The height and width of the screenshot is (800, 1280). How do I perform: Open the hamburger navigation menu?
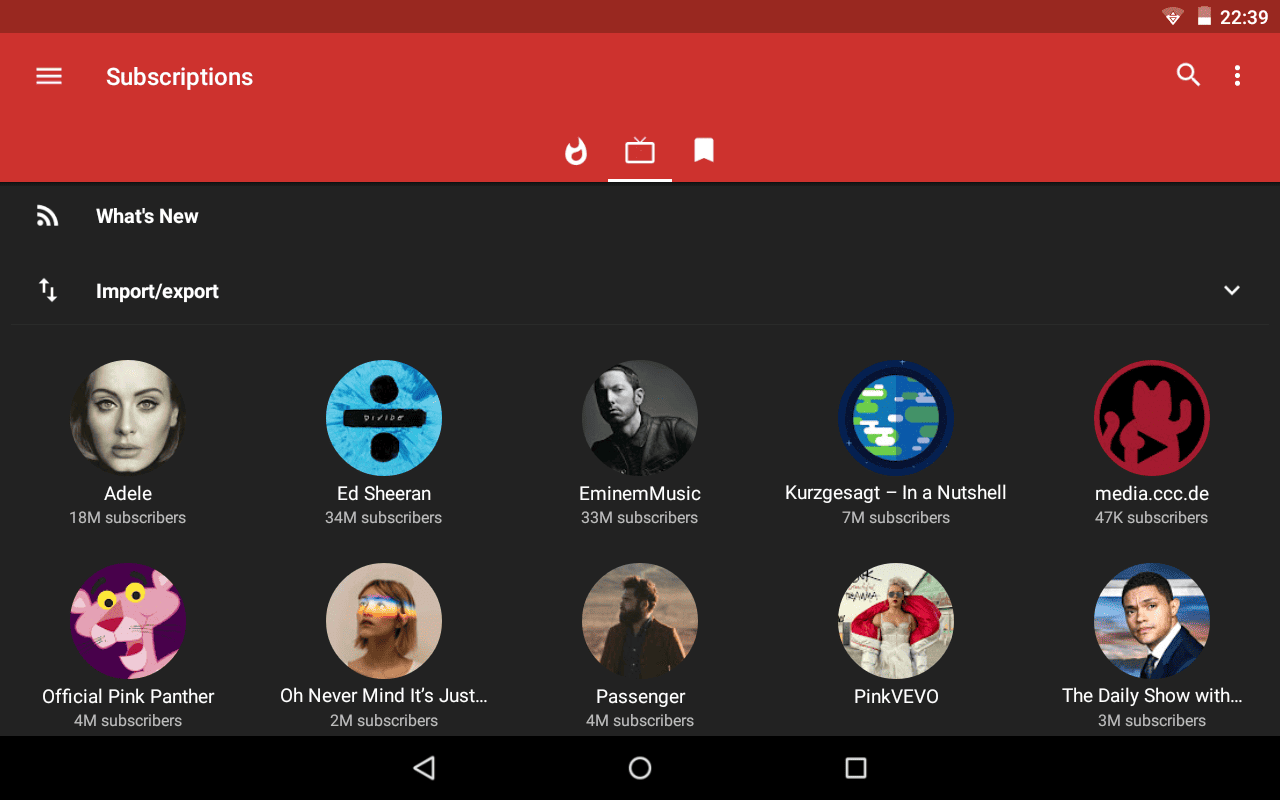[49, 76]
